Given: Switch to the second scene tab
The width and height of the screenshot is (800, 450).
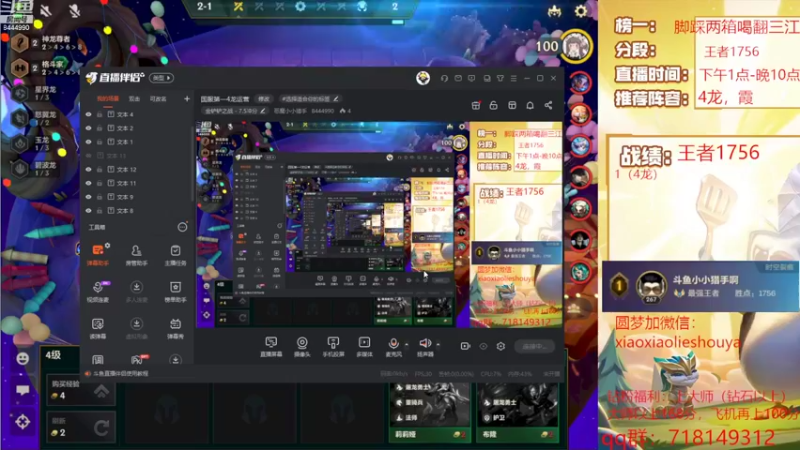Looking at the screenshot, I should 134,98.
